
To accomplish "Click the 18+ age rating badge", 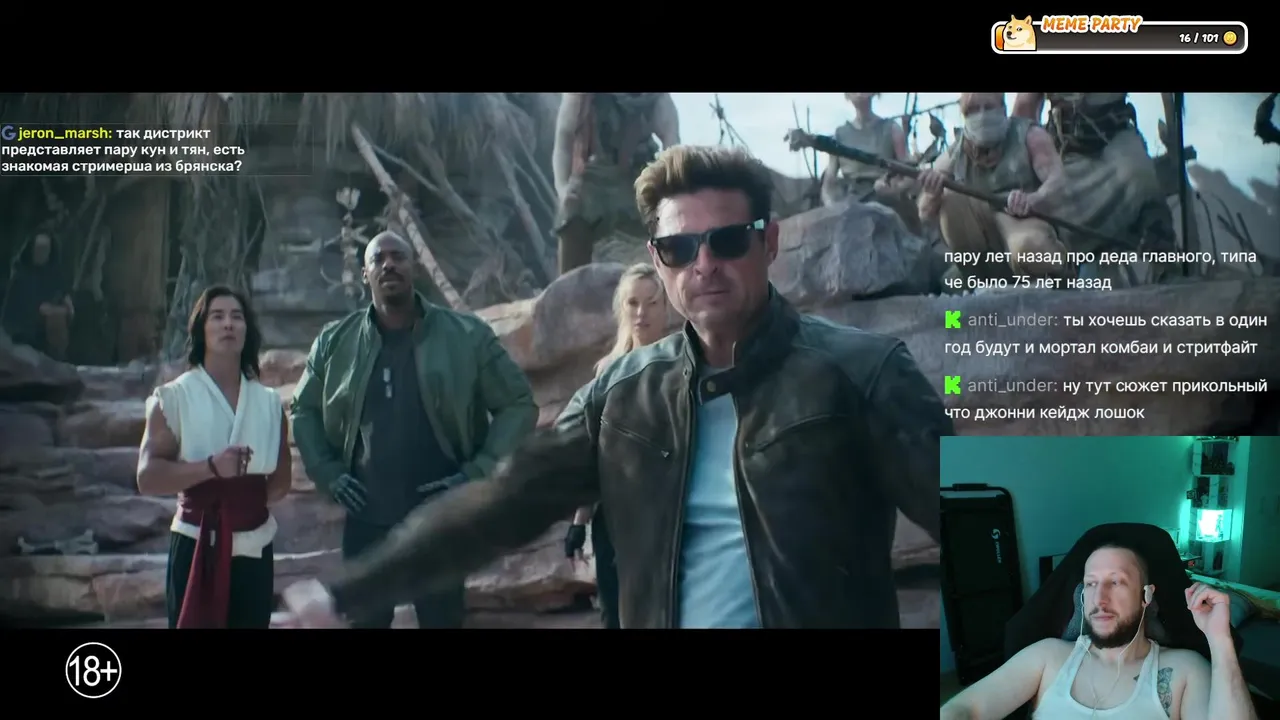I will (x=94, y=670).
